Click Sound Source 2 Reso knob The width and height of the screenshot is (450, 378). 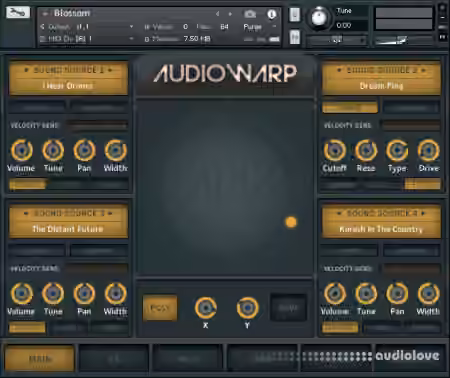(366, 150)
